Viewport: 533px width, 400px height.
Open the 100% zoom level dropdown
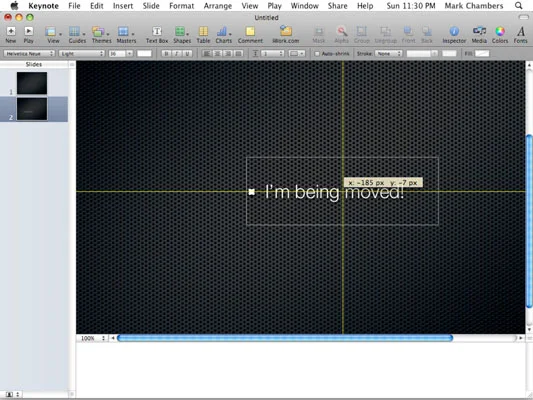tap(92, 338)
